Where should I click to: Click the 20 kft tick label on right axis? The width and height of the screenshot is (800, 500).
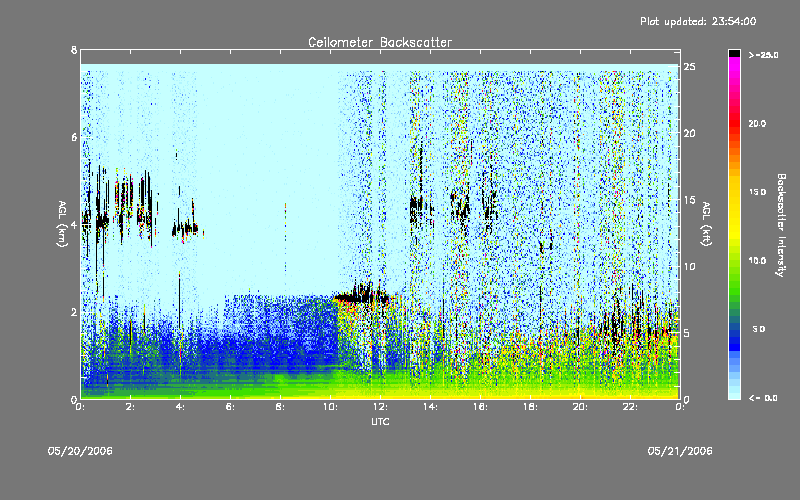click(689, 133)
